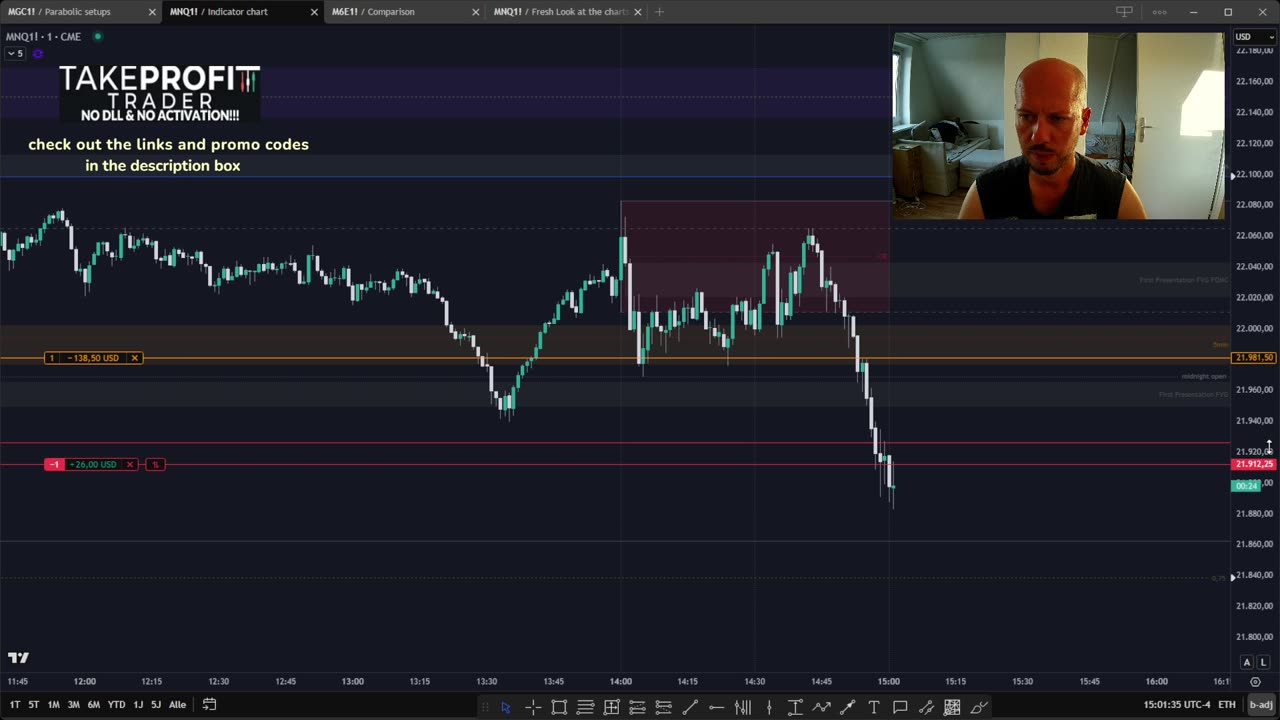Select the link drawings tool
Screen dimensions: 1280x720
(926, 707)
